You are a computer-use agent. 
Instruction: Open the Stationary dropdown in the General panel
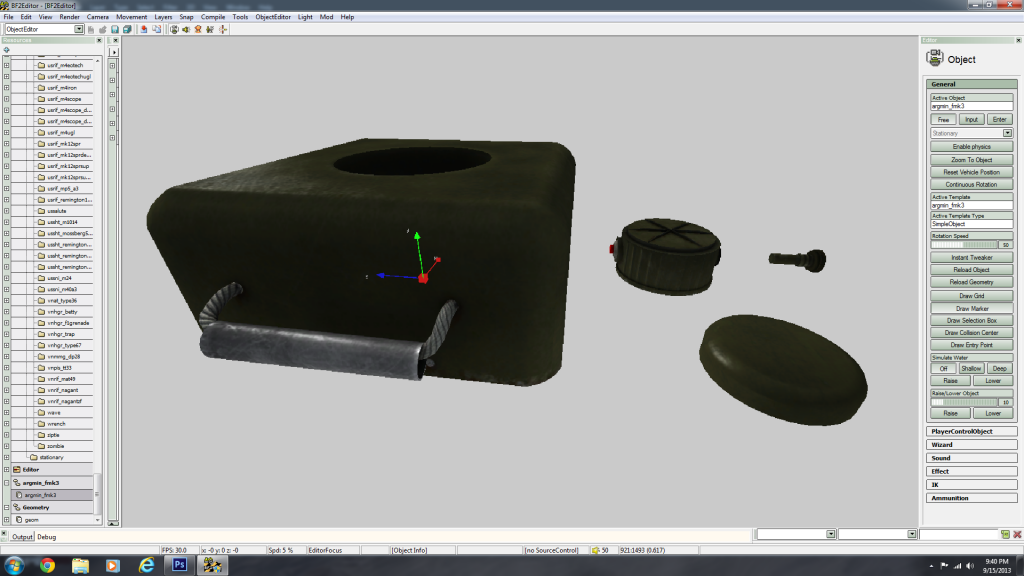point(1007,133)
